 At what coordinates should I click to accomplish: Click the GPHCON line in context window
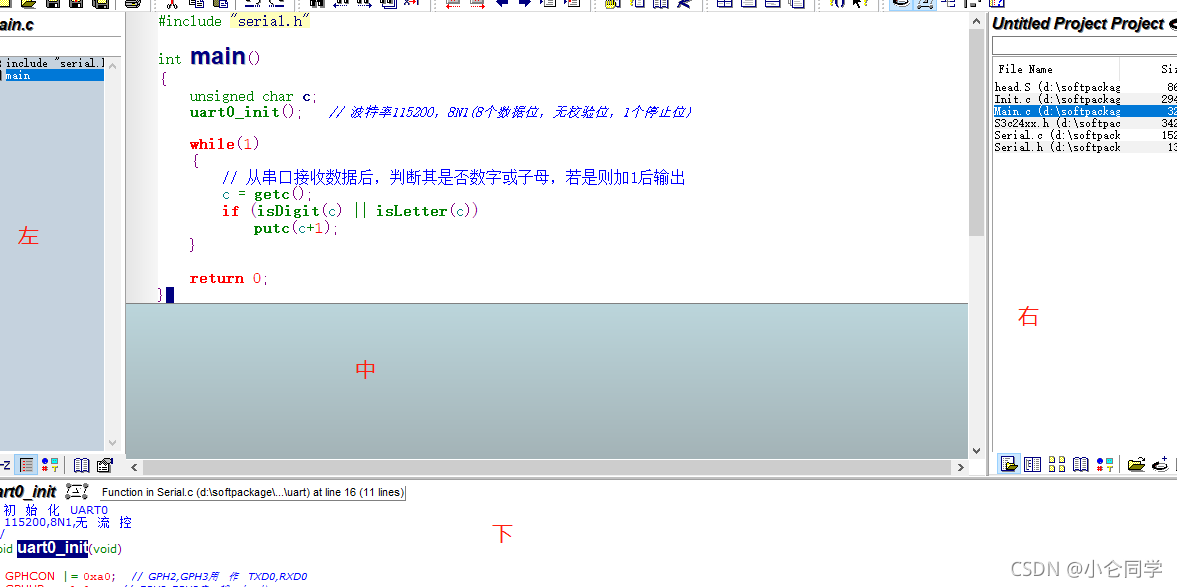(156, 576)
